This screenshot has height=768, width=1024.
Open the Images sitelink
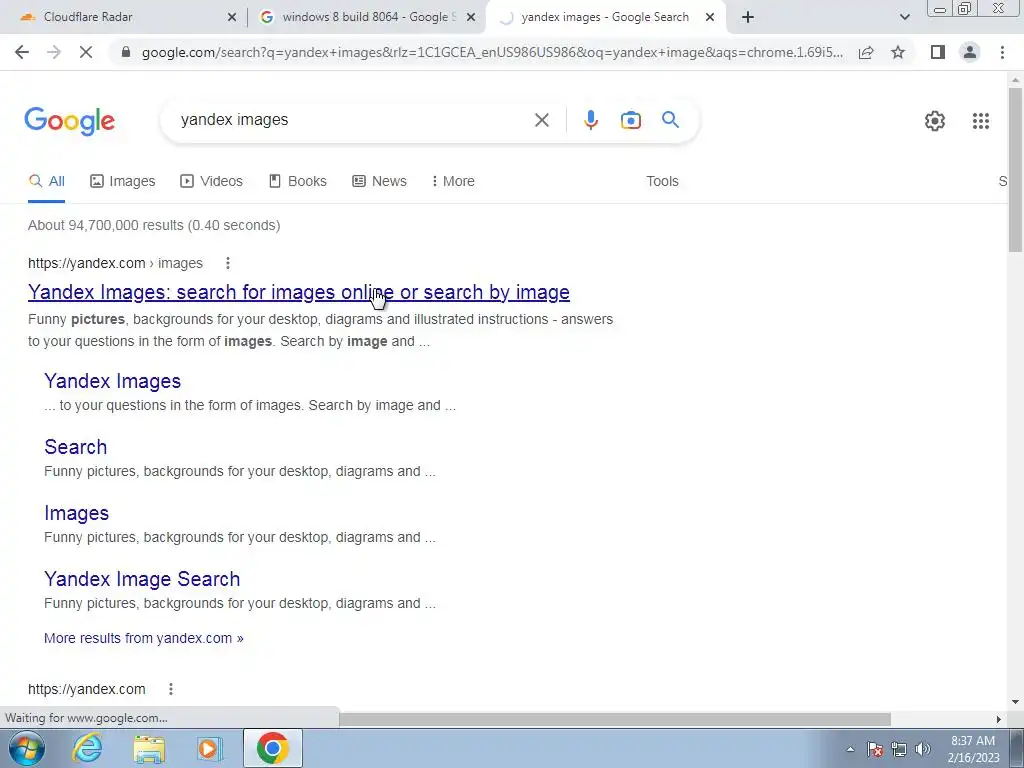coord(76,513)
